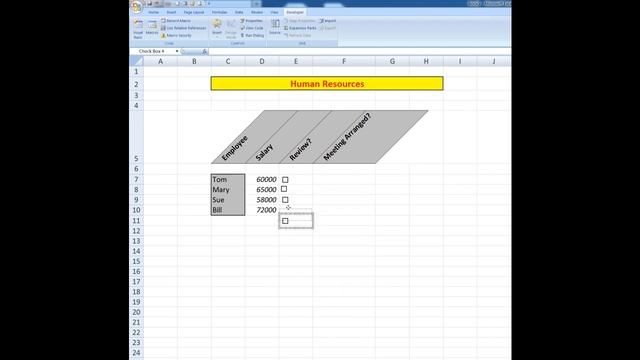The image size is (640, 360).
Task: Select column F header
Action: point(344,61)
